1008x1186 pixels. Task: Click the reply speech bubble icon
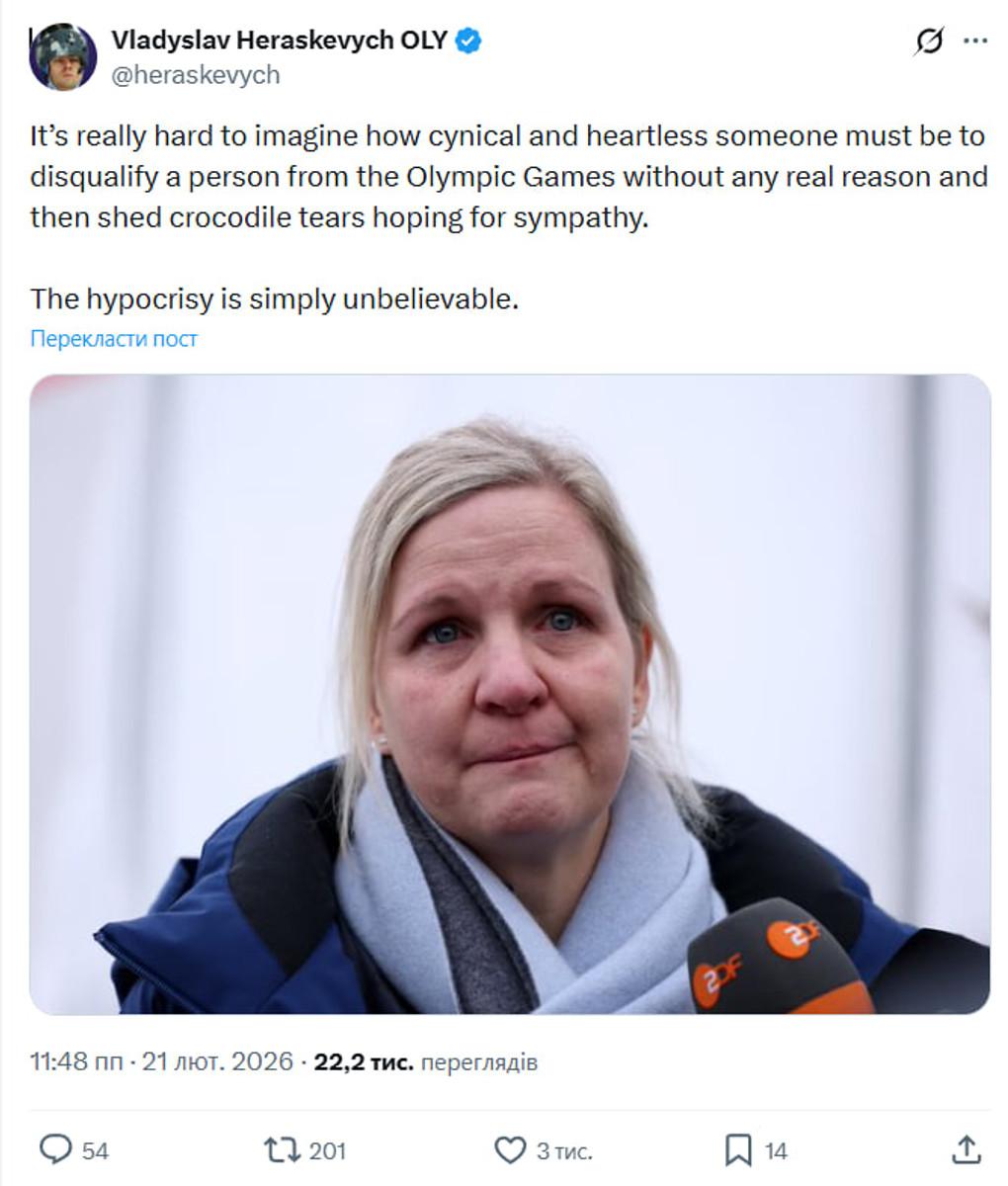pos(55,1149)
